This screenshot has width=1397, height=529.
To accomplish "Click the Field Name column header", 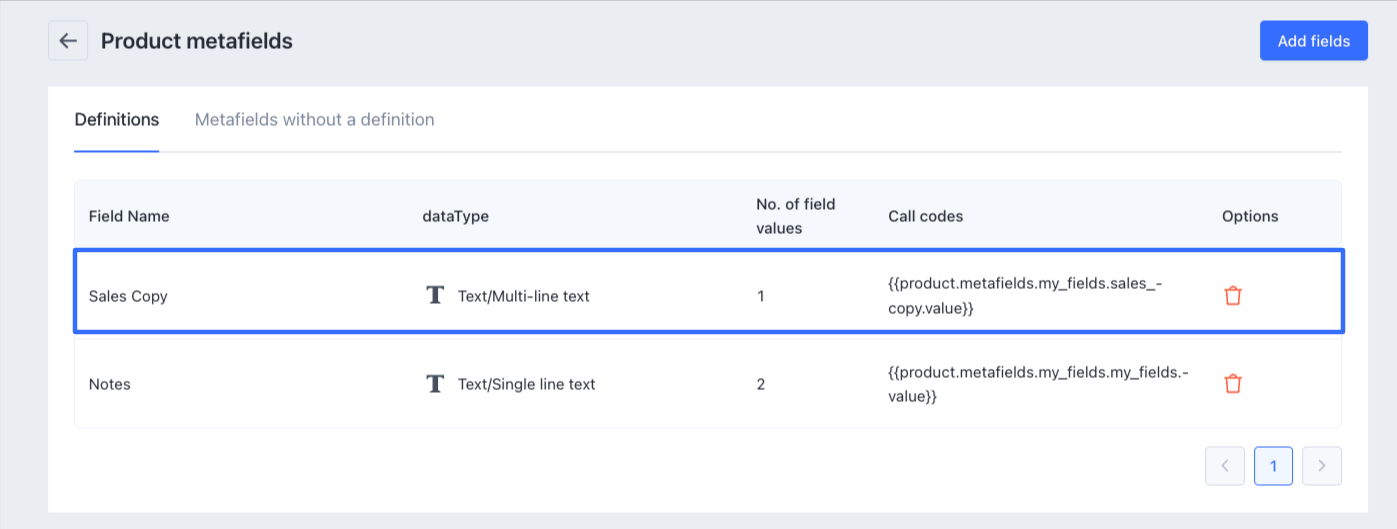I will pos(129,216).
